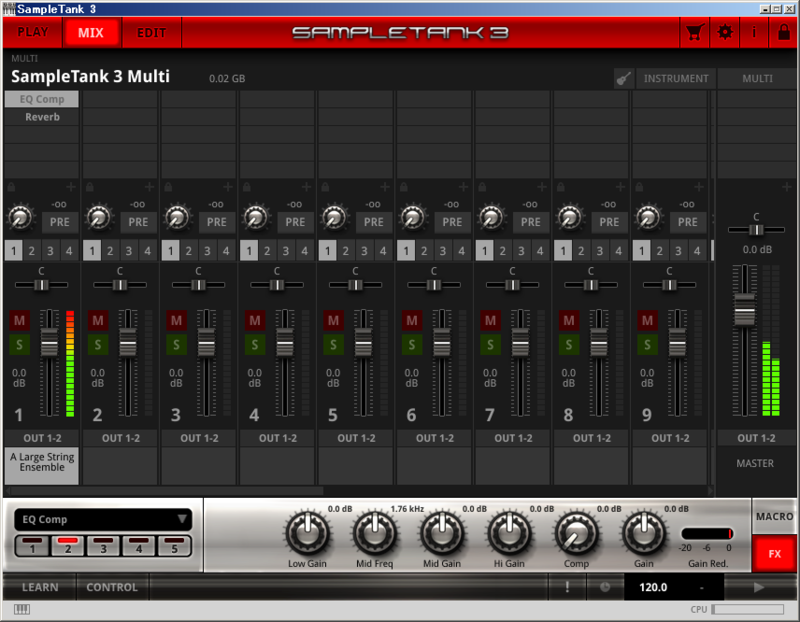Click the guitar icon beside INSTRUMENT
The image size is (800, 622).
coord(623,79)
